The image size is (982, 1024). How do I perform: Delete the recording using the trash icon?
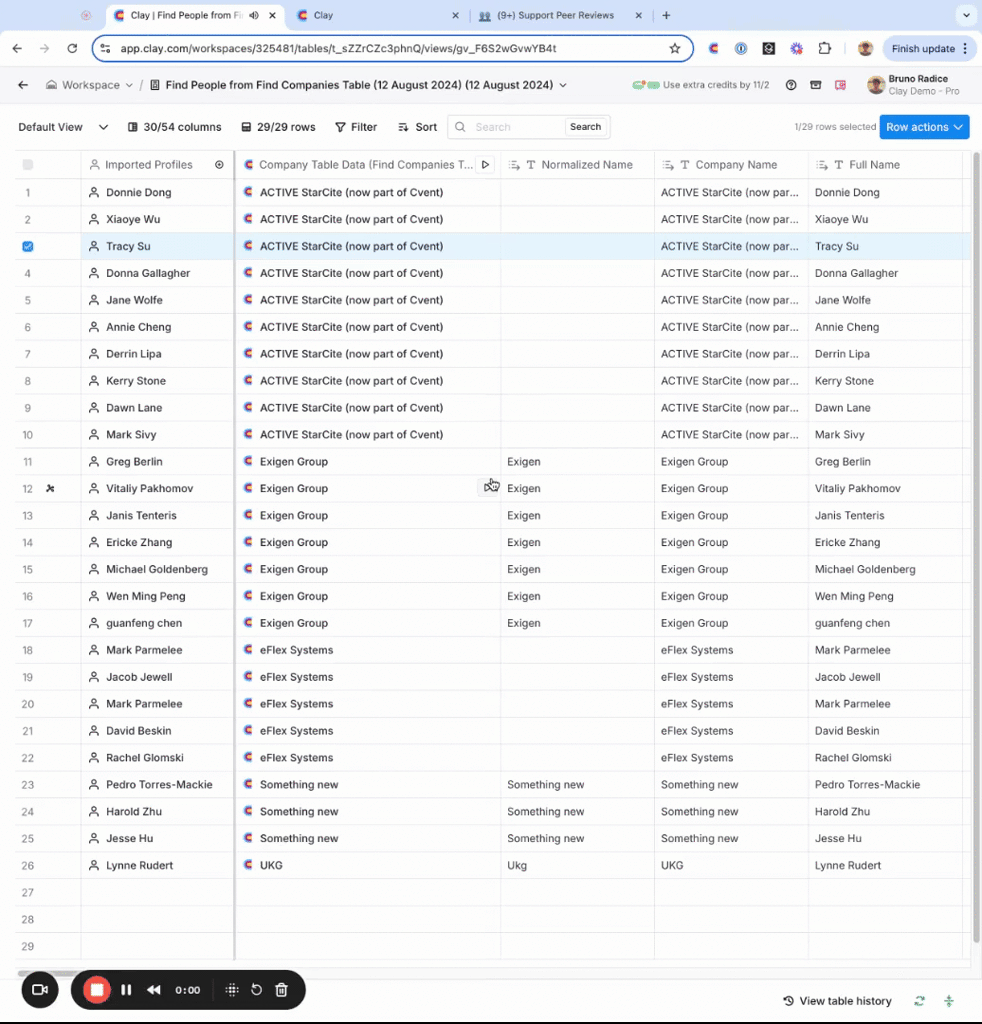[x=281, y=990]
